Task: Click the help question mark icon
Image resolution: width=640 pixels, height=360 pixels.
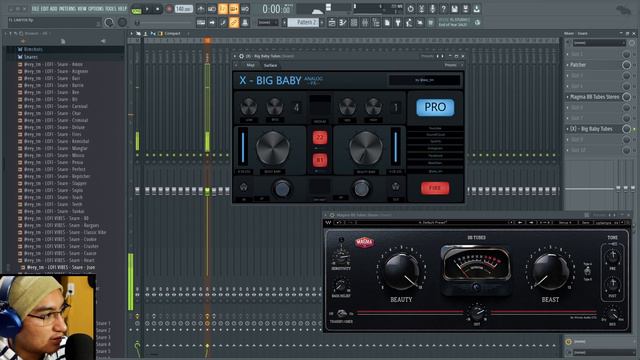Action: (443, 9)
